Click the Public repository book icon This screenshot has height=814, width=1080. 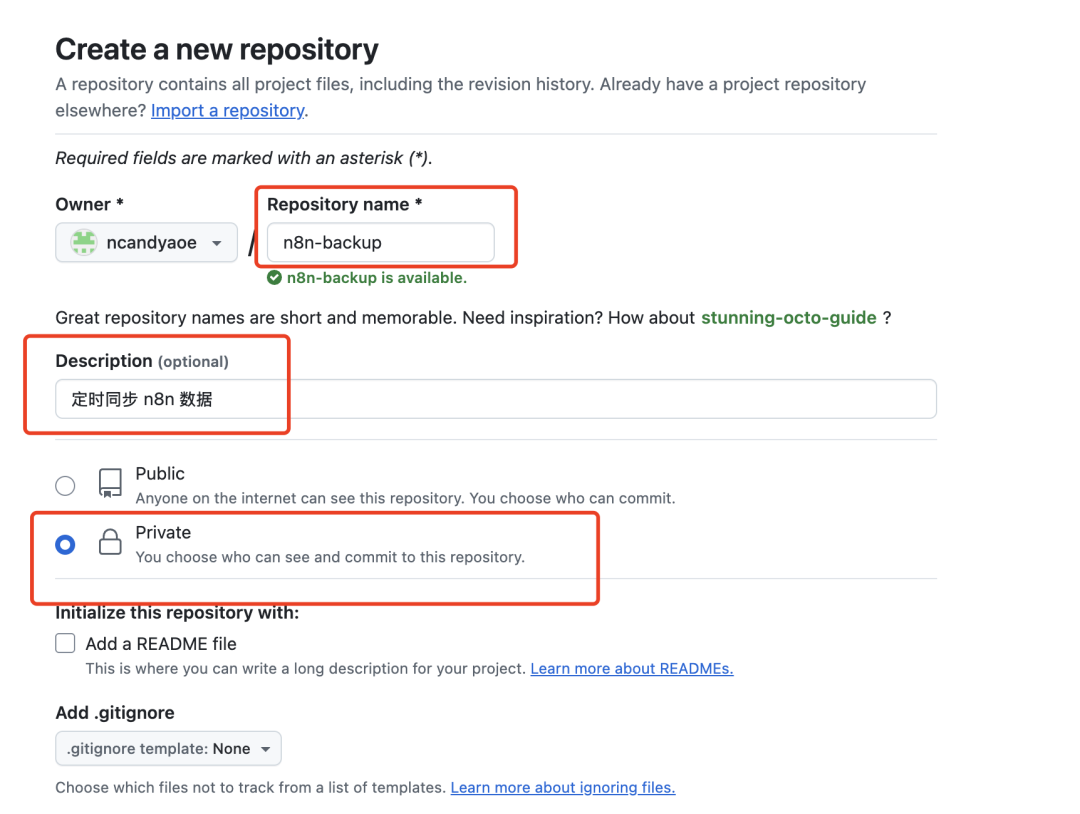coord(110,484)
